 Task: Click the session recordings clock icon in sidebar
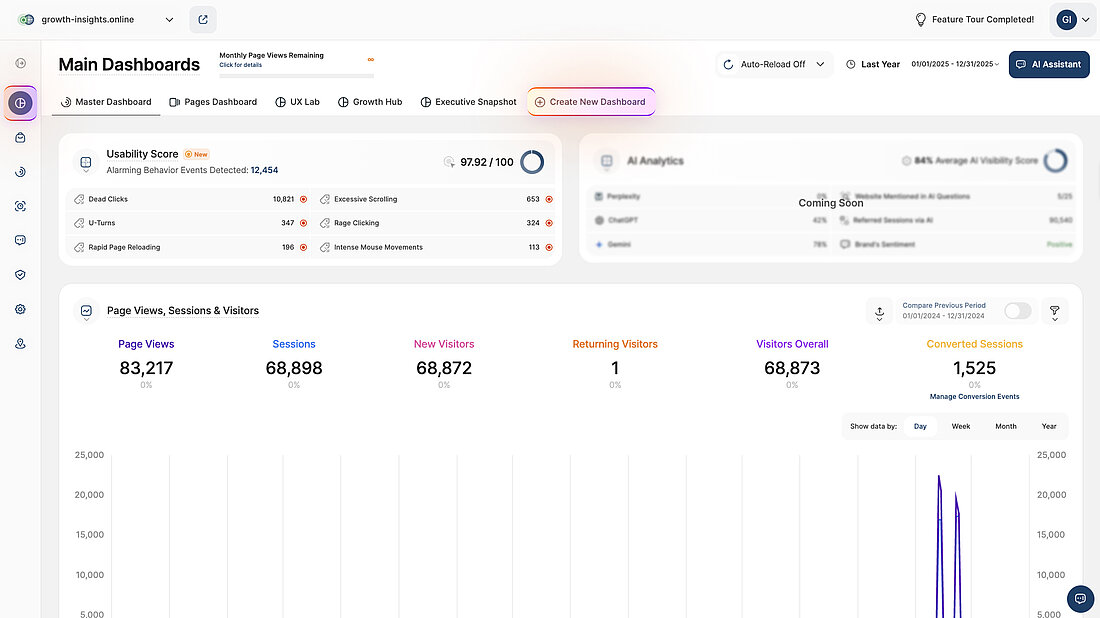point(20,171)
